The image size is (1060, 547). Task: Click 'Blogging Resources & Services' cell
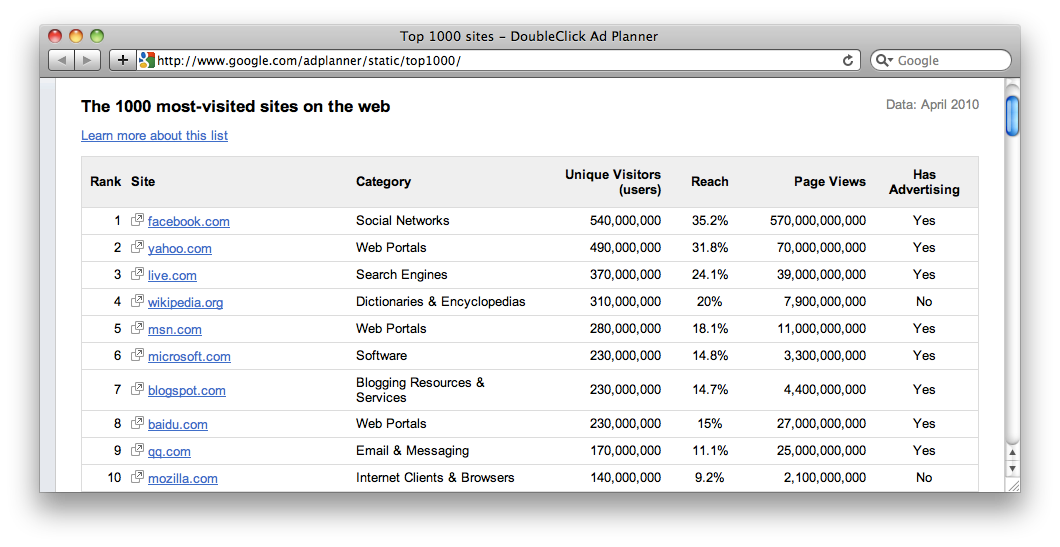(420, 390)
